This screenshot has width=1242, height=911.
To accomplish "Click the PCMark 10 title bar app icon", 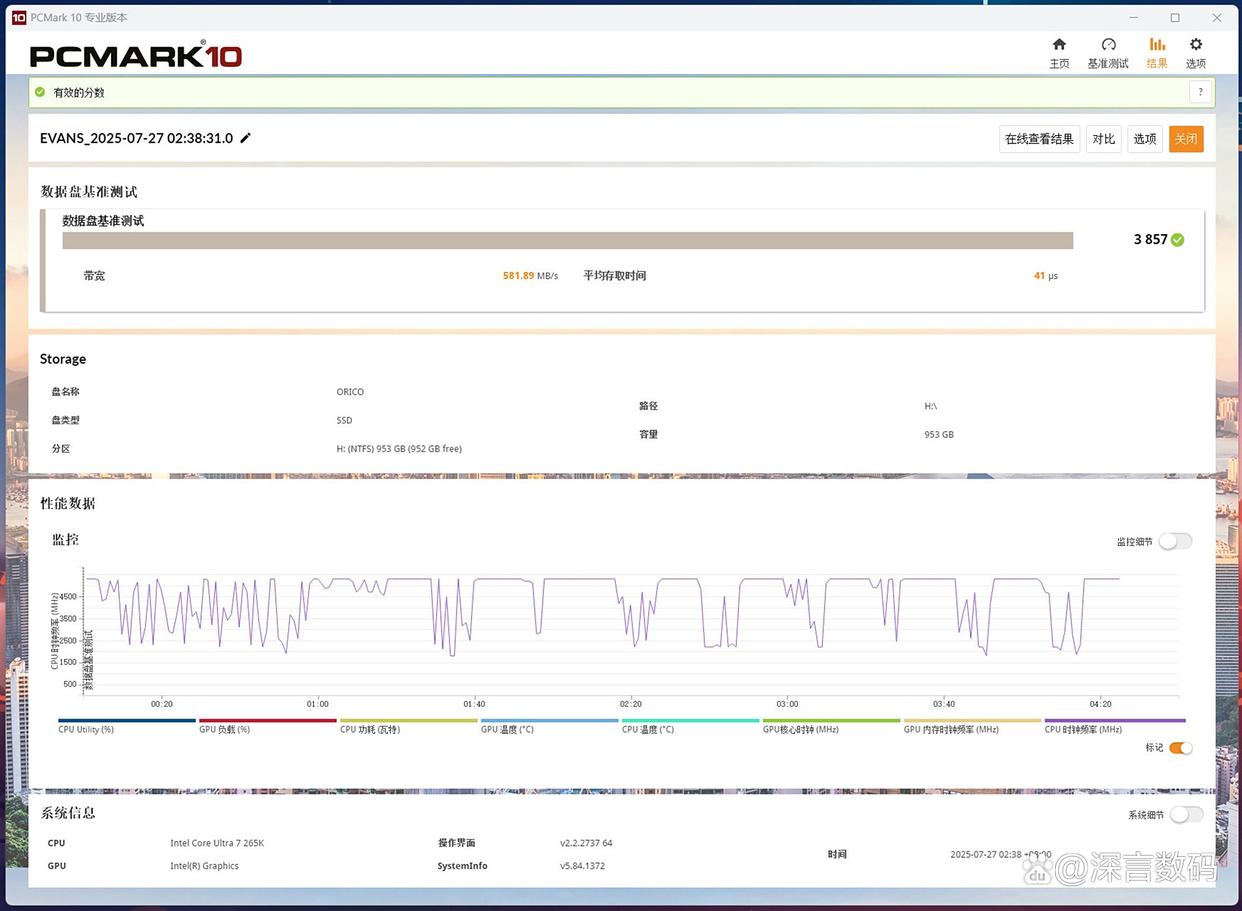I will 18,17.
